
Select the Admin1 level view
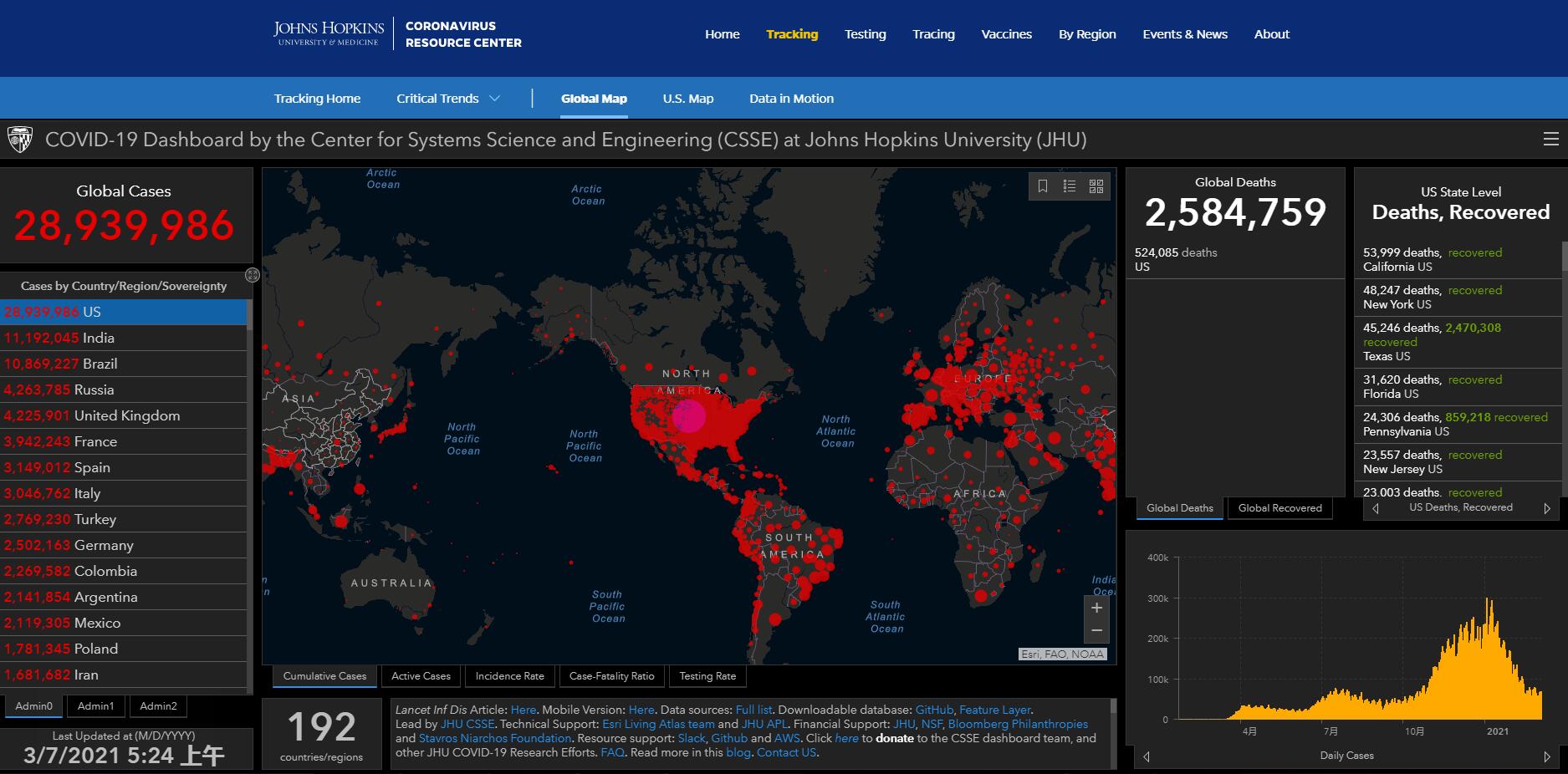95,706
